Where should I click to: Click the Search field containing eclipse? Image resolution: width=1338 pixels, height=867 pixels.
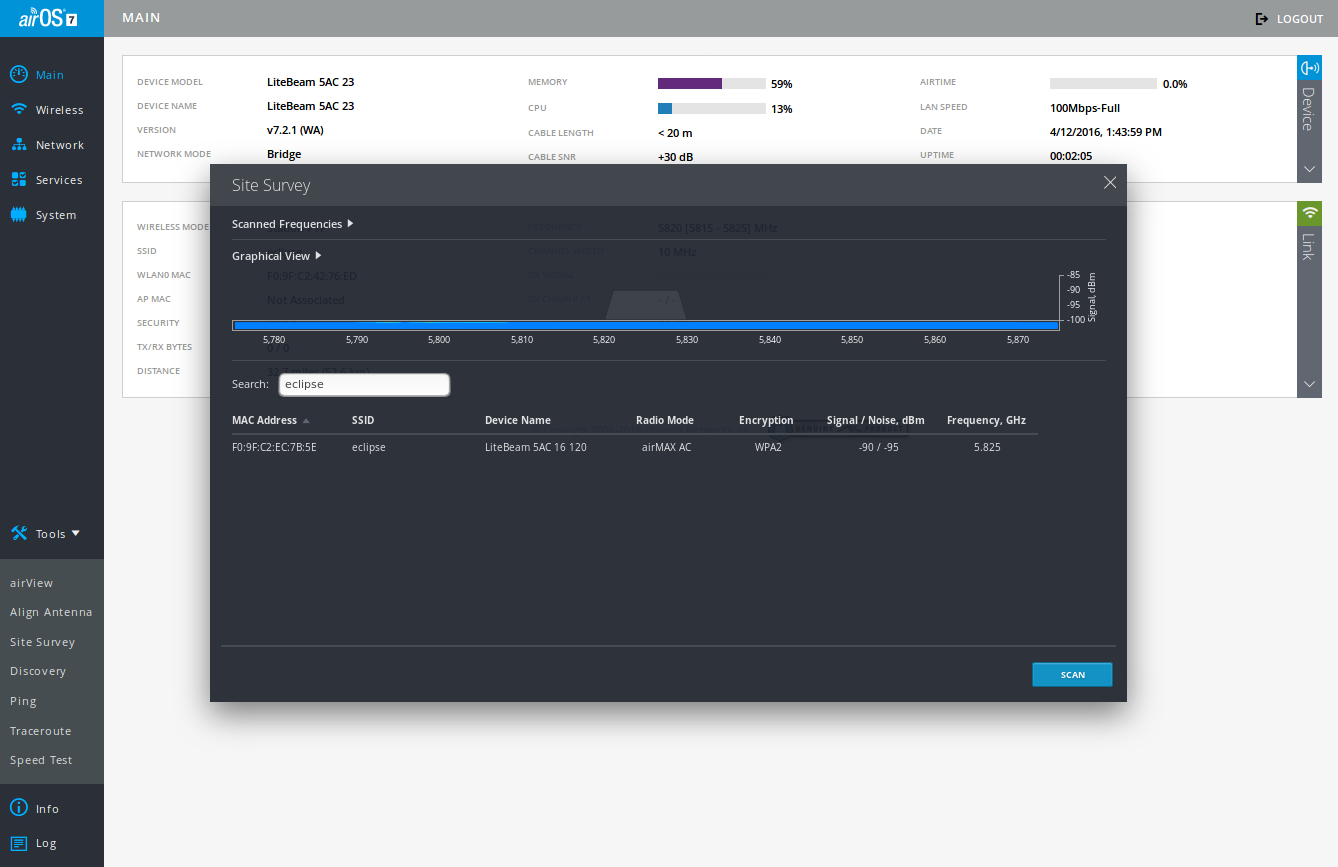364,384
